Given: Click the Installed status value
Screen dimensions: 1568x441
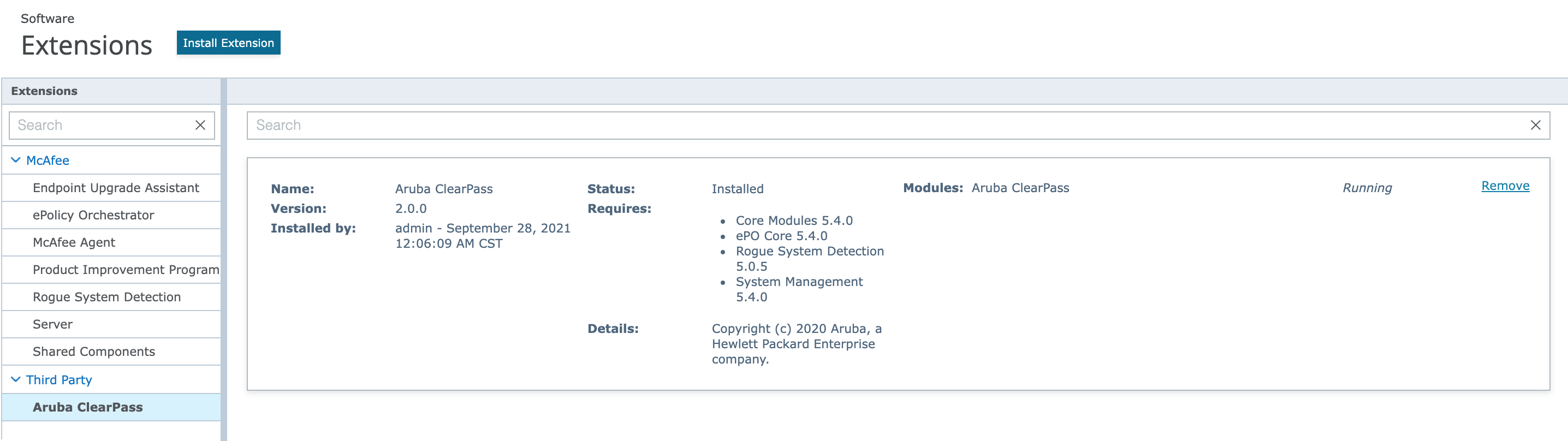Looking at the screenshot, I should pyautogui.click(x=737, y=188).
